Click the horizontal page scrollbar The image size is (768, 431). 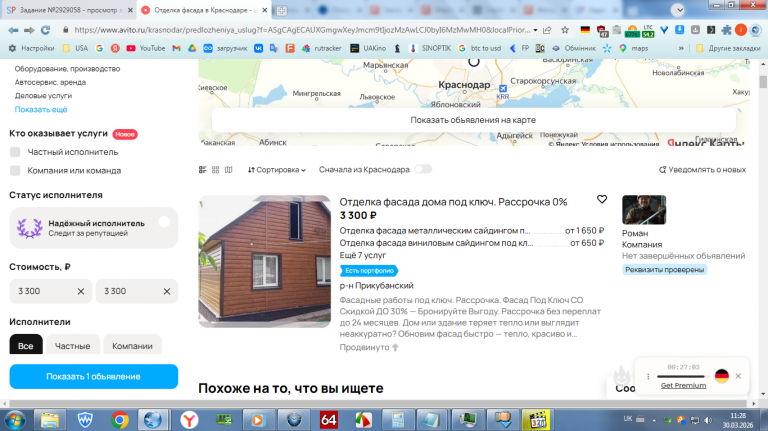click(x=379, y=404)
